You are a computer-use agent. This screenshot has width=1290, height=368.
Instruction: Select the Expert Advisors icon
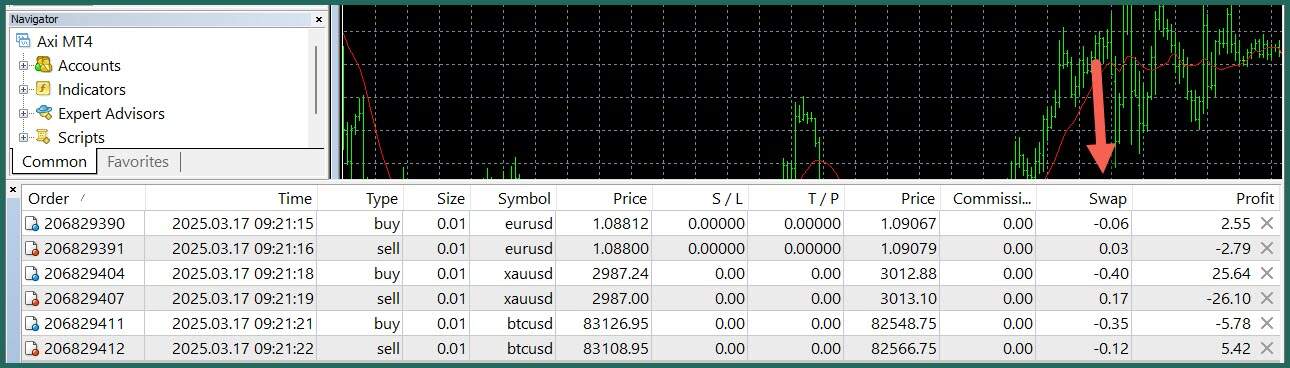point(43,113)
